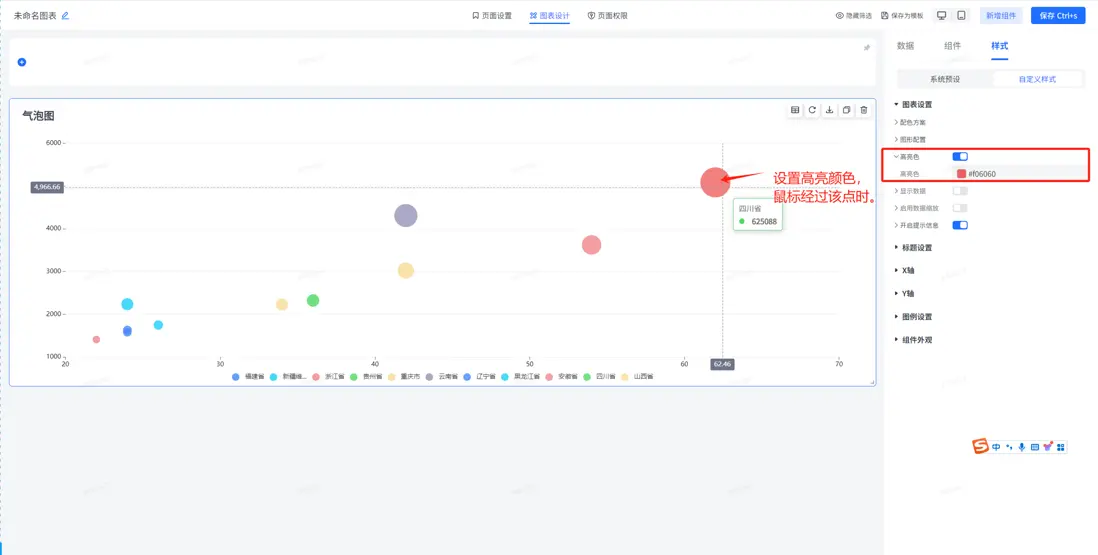The width and height of the screenshot is (1098, 555).
Task: Delete the chart with the trash icon
Action: 864,110
